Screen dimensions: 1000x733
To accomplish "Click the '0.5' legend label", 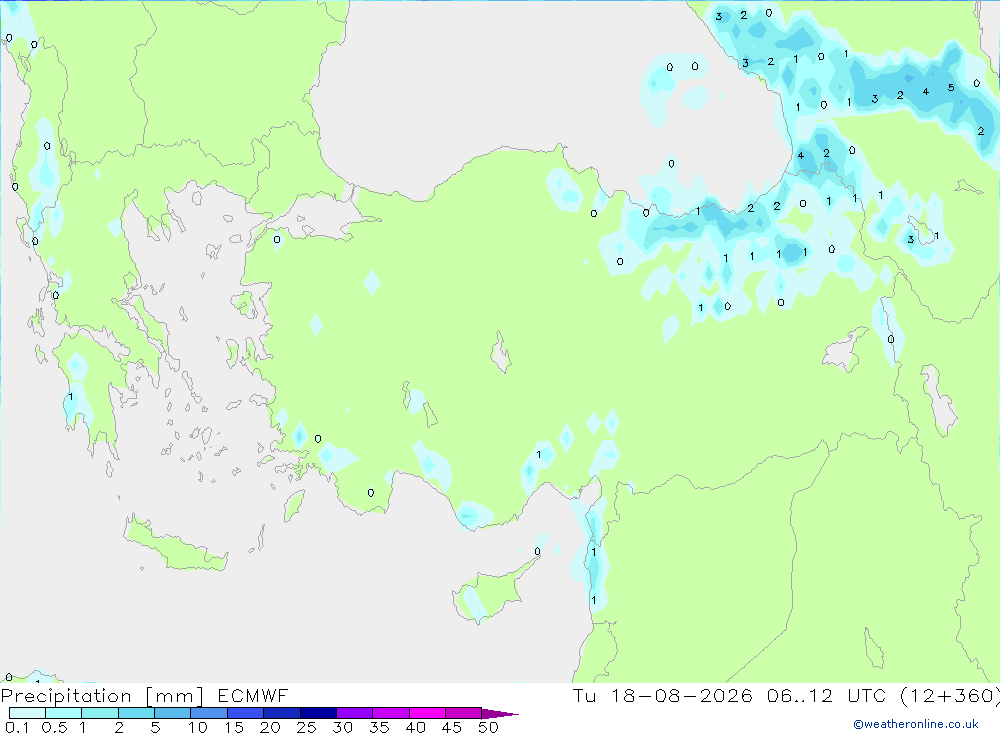I will click(x=54, y=727).
